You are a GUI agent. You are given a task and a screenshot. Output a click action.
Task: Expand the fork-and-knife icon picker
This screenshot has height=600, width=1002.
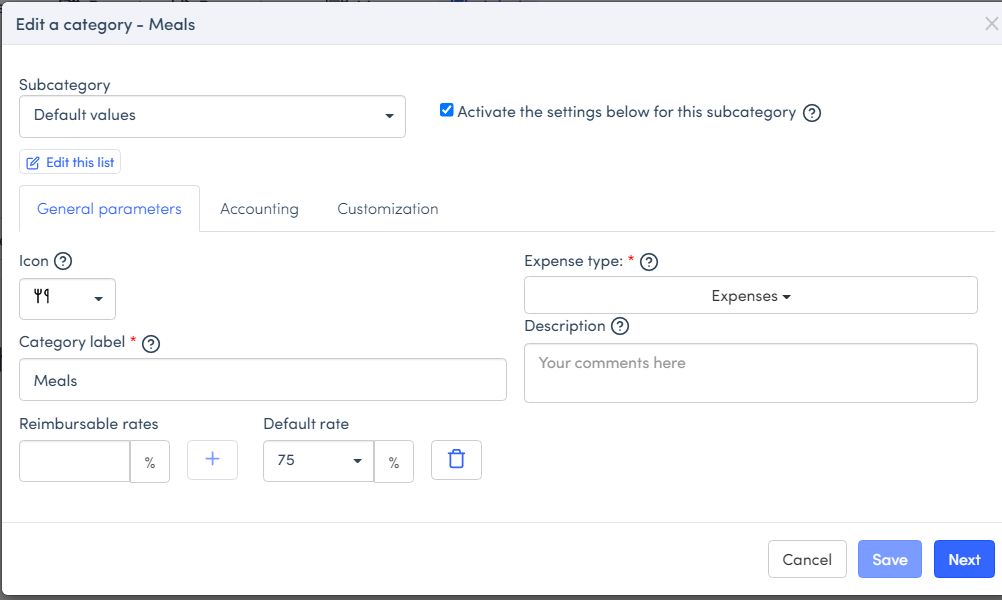coord(67,299)
